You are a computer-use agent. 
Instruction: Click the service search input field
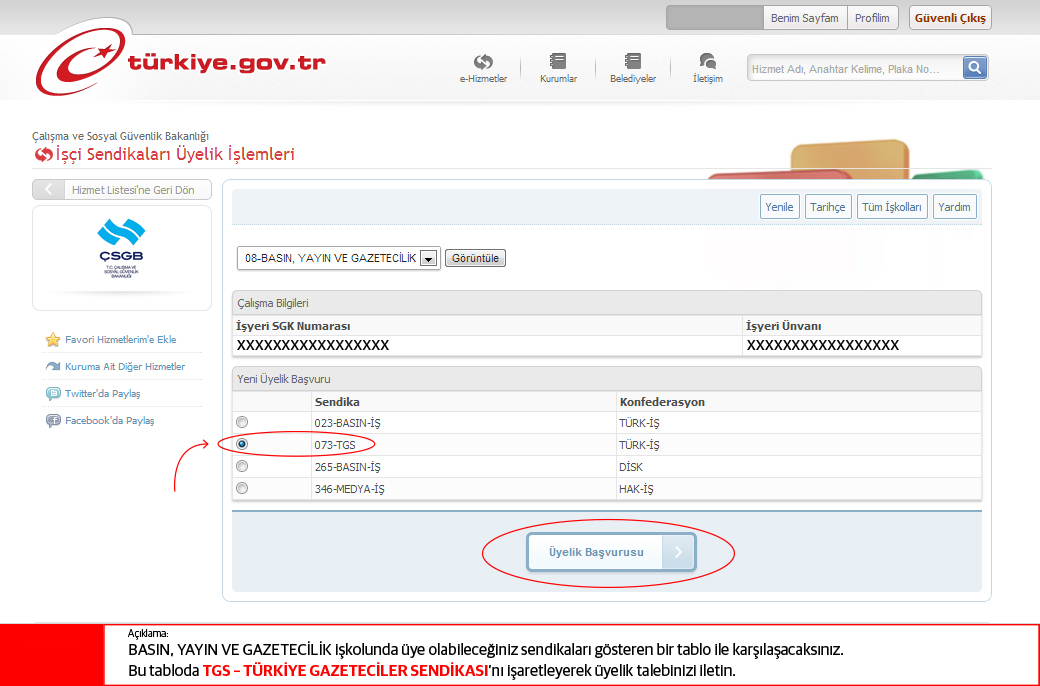[x=855, y=67]
